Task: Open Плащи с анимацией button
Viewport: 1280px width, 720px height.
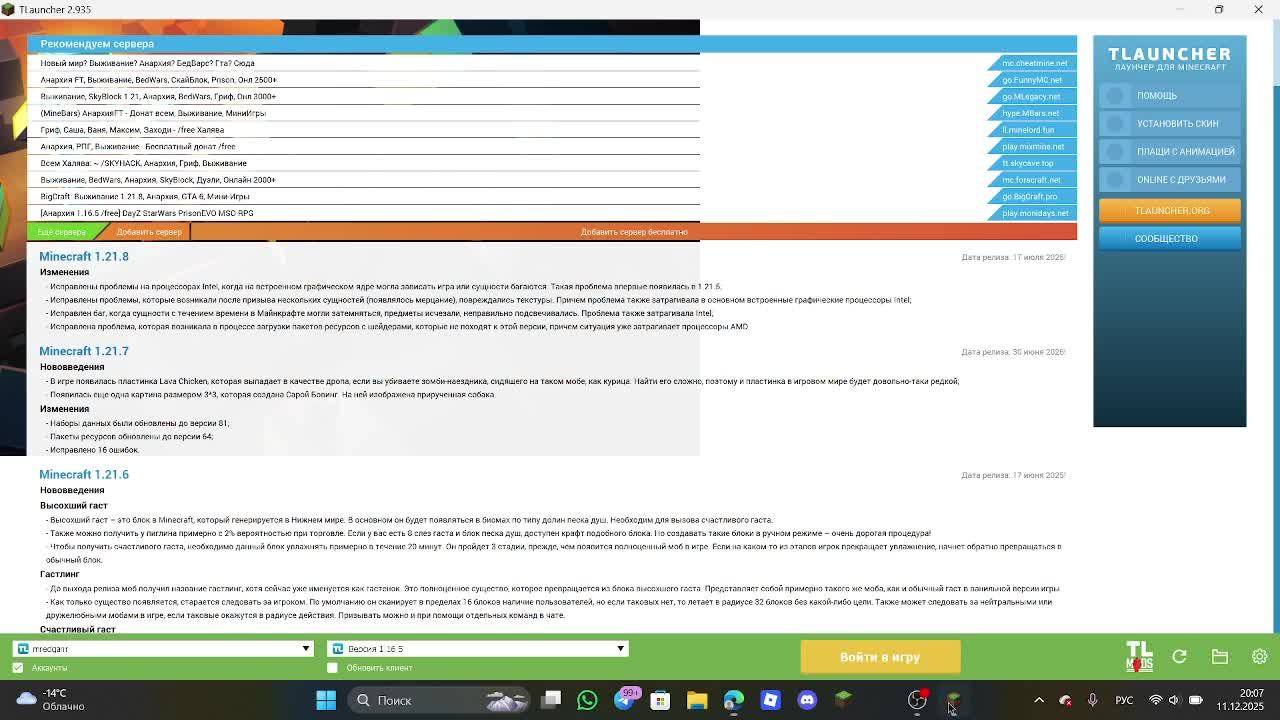Action: [1170, 152]
